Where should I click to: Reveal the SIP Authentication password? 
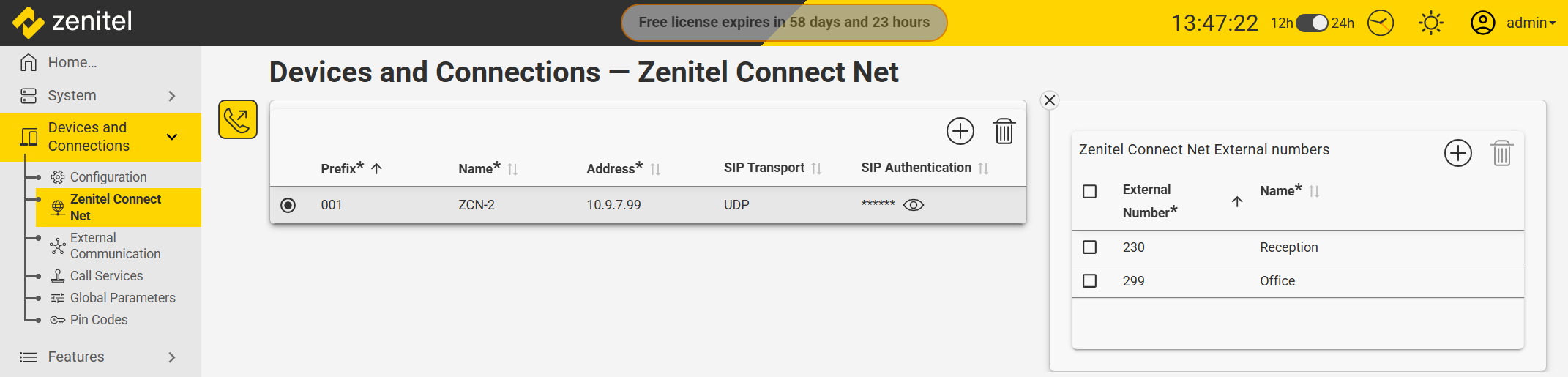(x=914, y=205)
